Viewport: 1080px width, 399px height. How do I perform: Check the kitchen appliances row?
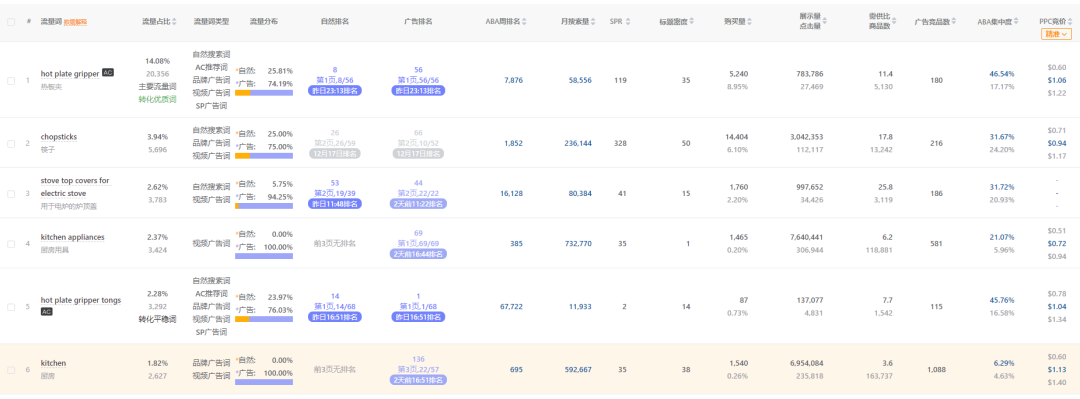click(10, 244)
